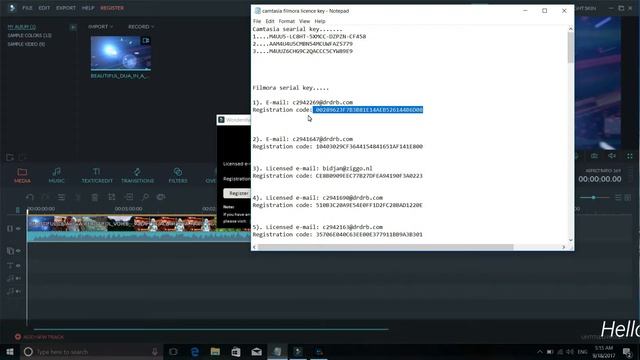The width and height of the screenshot is (640, 360).
Task: Click the Power Tool icon in timeline toolbar
Action: 129,197
